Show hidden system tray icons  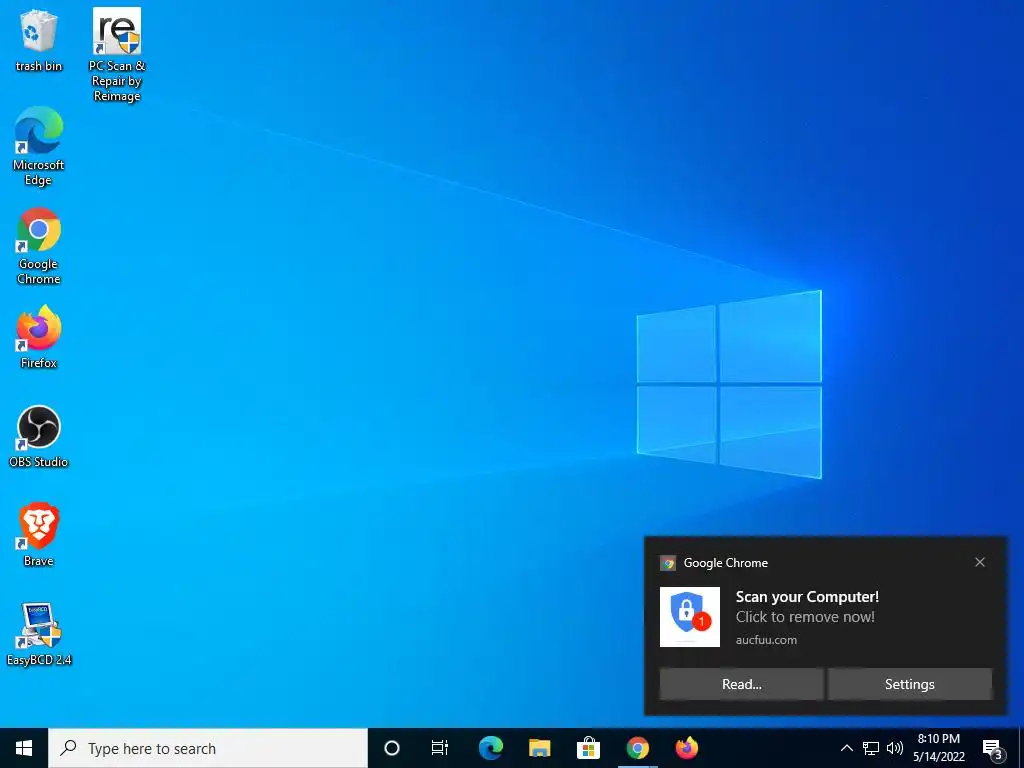[x=846, y=748]
